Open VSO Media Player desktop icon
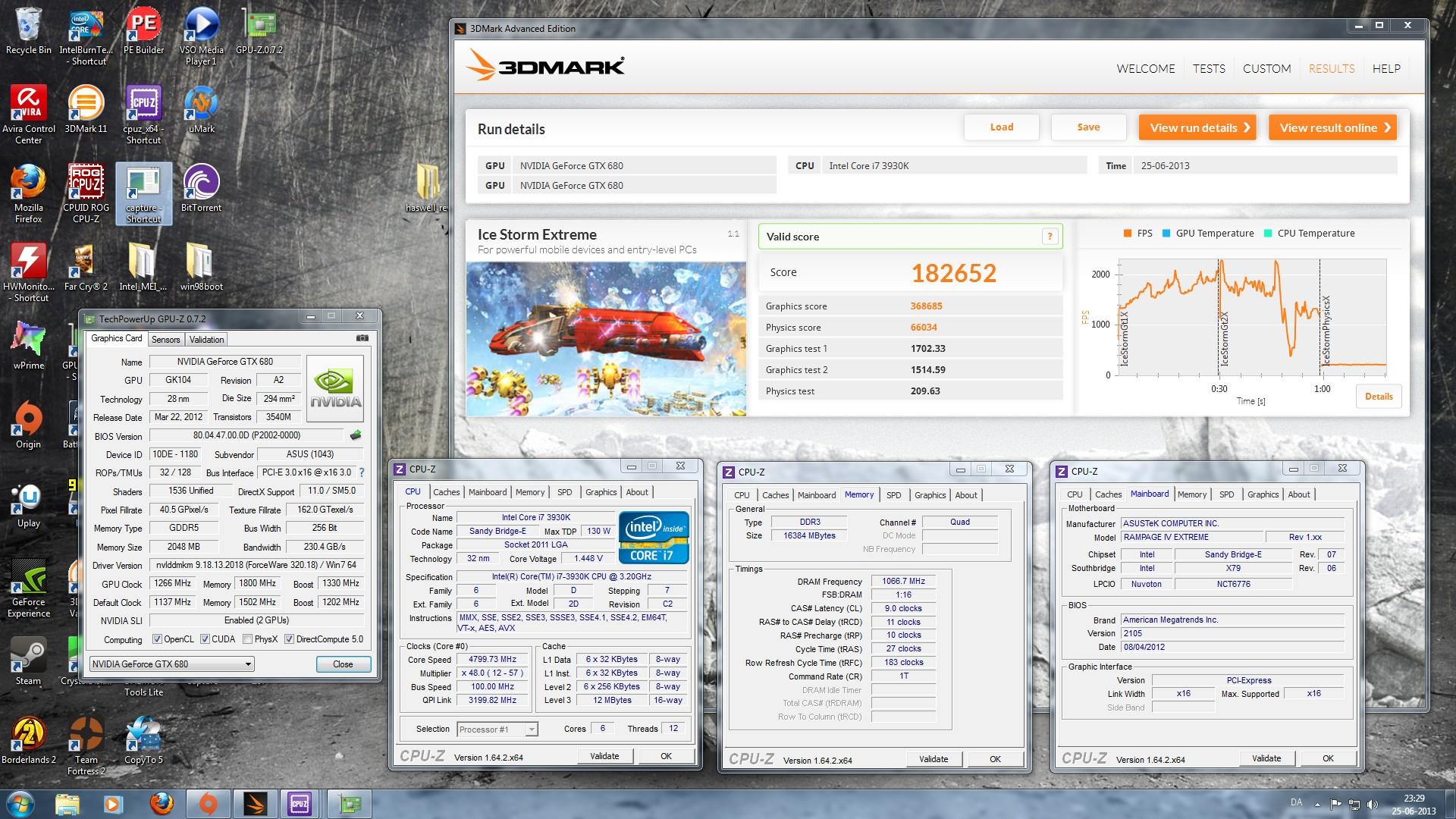The height and width of the screenshot is (819, 1456). (201, 36)
